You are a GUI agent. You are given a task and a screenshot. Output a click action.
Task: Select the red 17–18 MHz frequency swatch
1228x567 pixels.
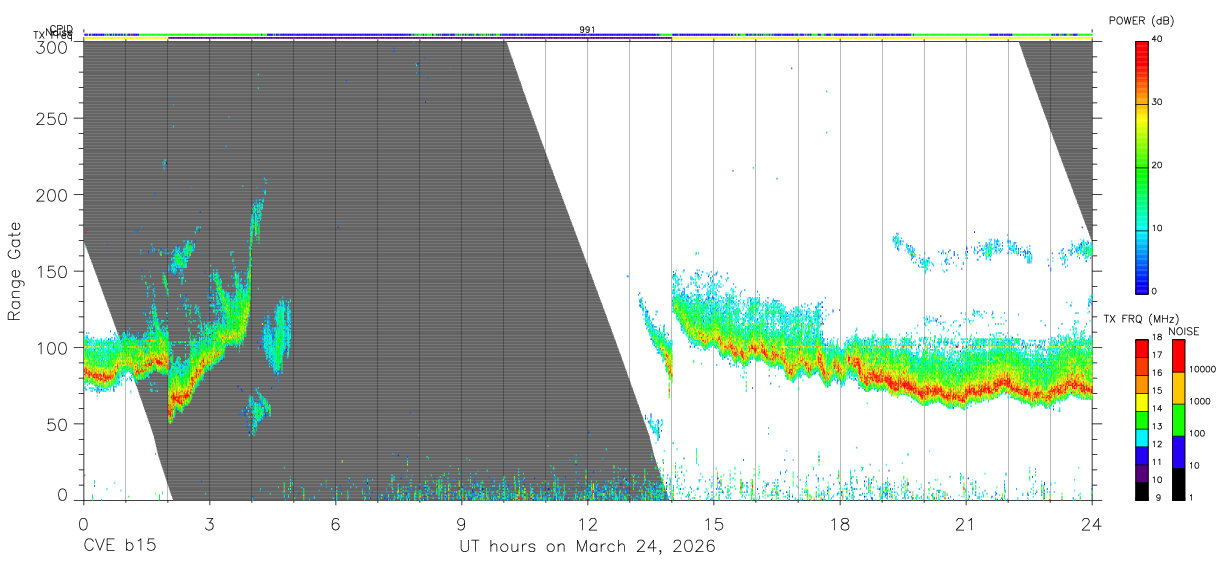click(x=1141, y=349)
